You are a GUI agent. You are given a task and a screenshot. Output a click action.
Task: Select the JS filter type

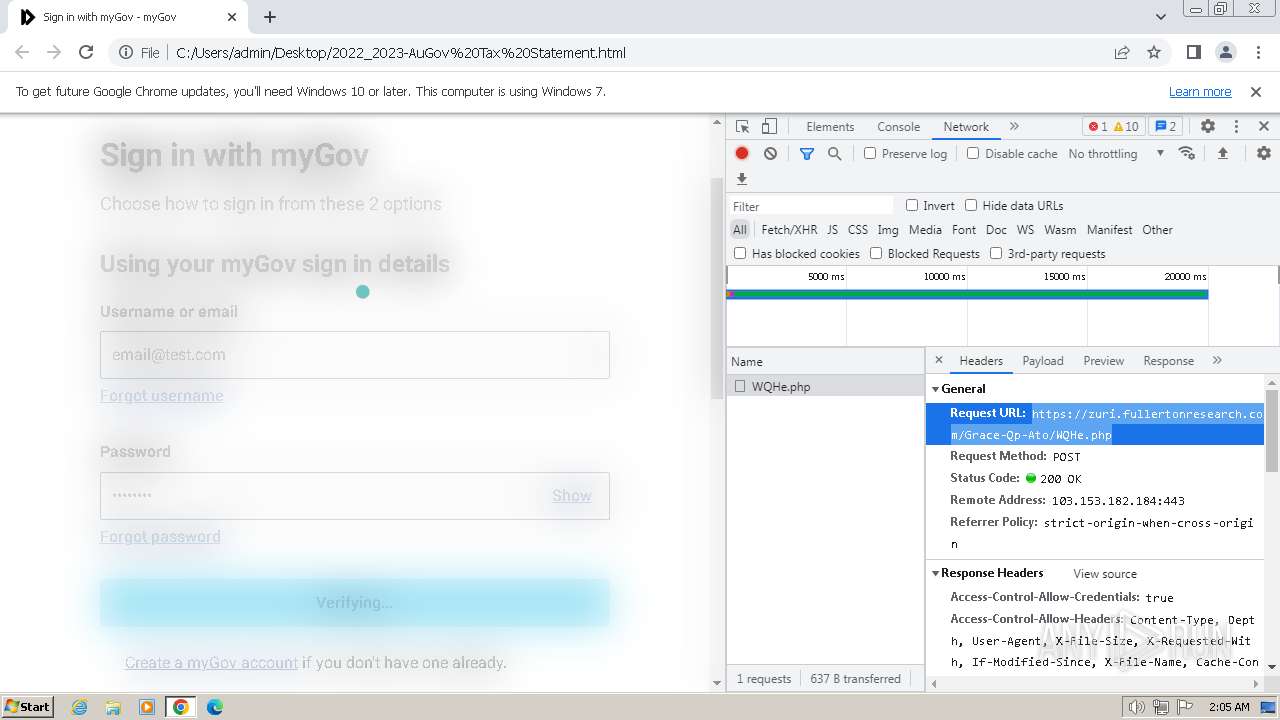point(832,229)
